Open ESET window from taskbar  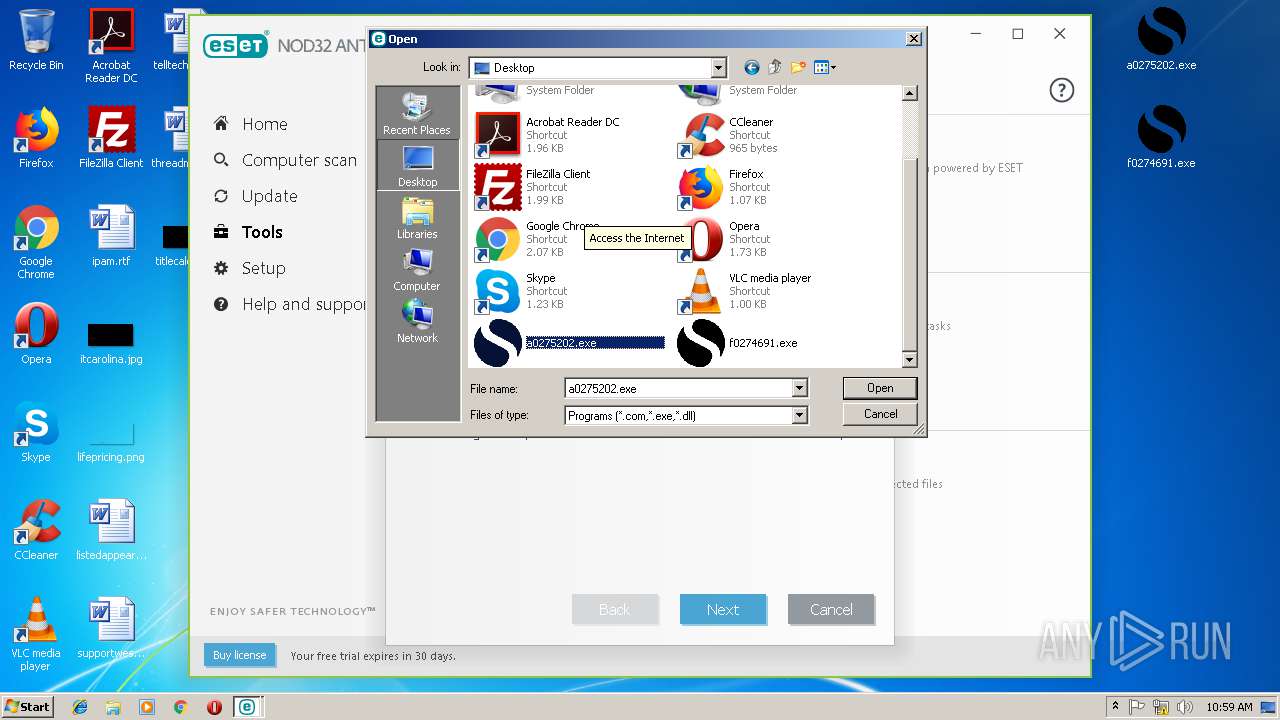pos(246,707)
